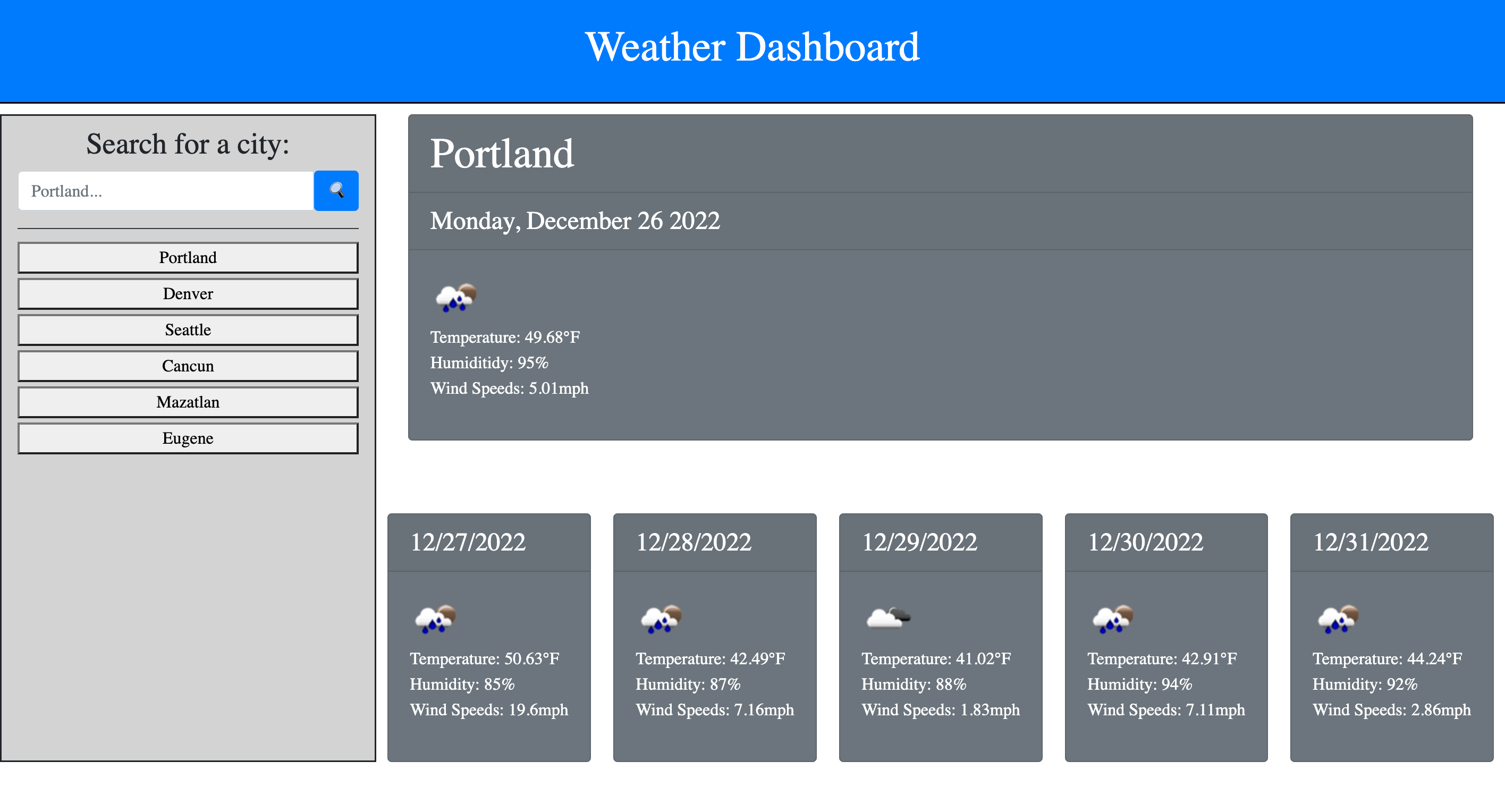Click the Mazatlan city button

coord(188,402)
